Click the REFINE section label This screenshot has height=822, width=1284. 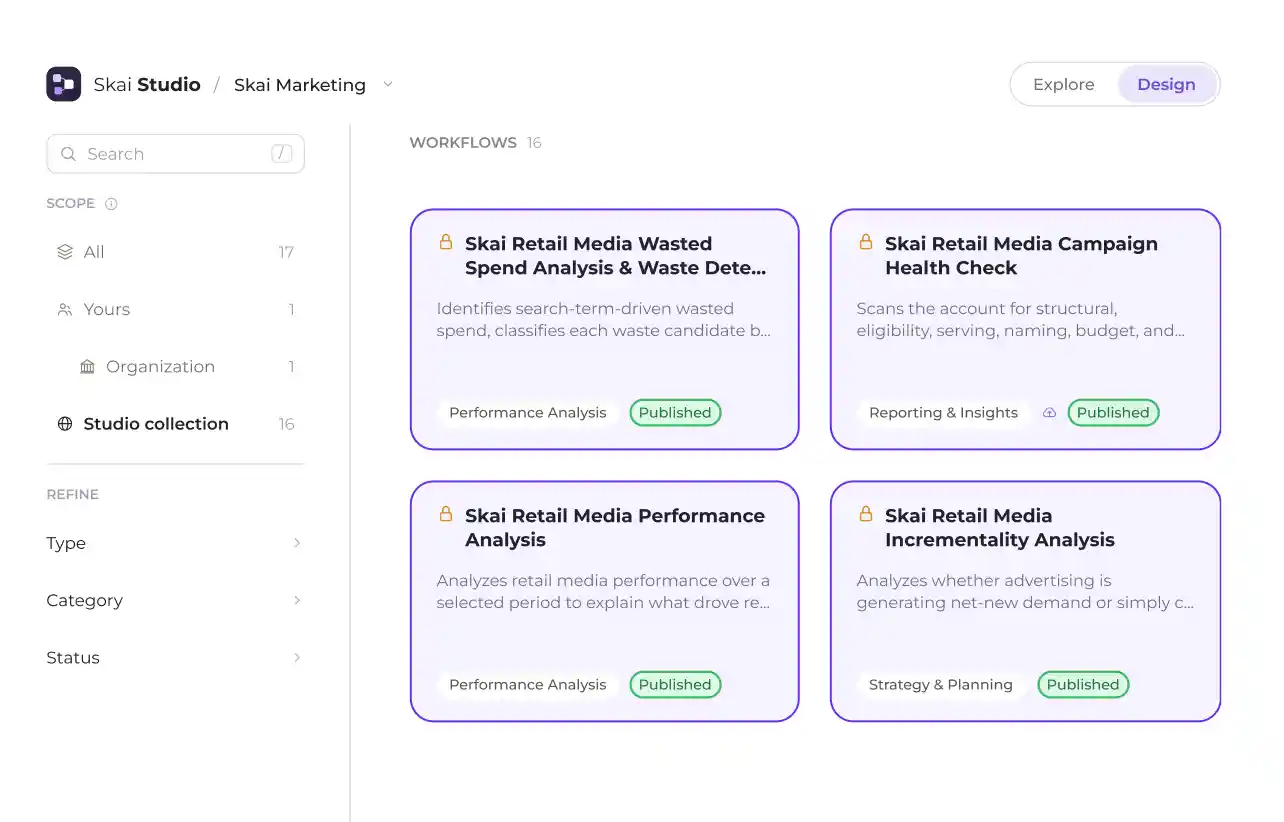tap(73, 494)
